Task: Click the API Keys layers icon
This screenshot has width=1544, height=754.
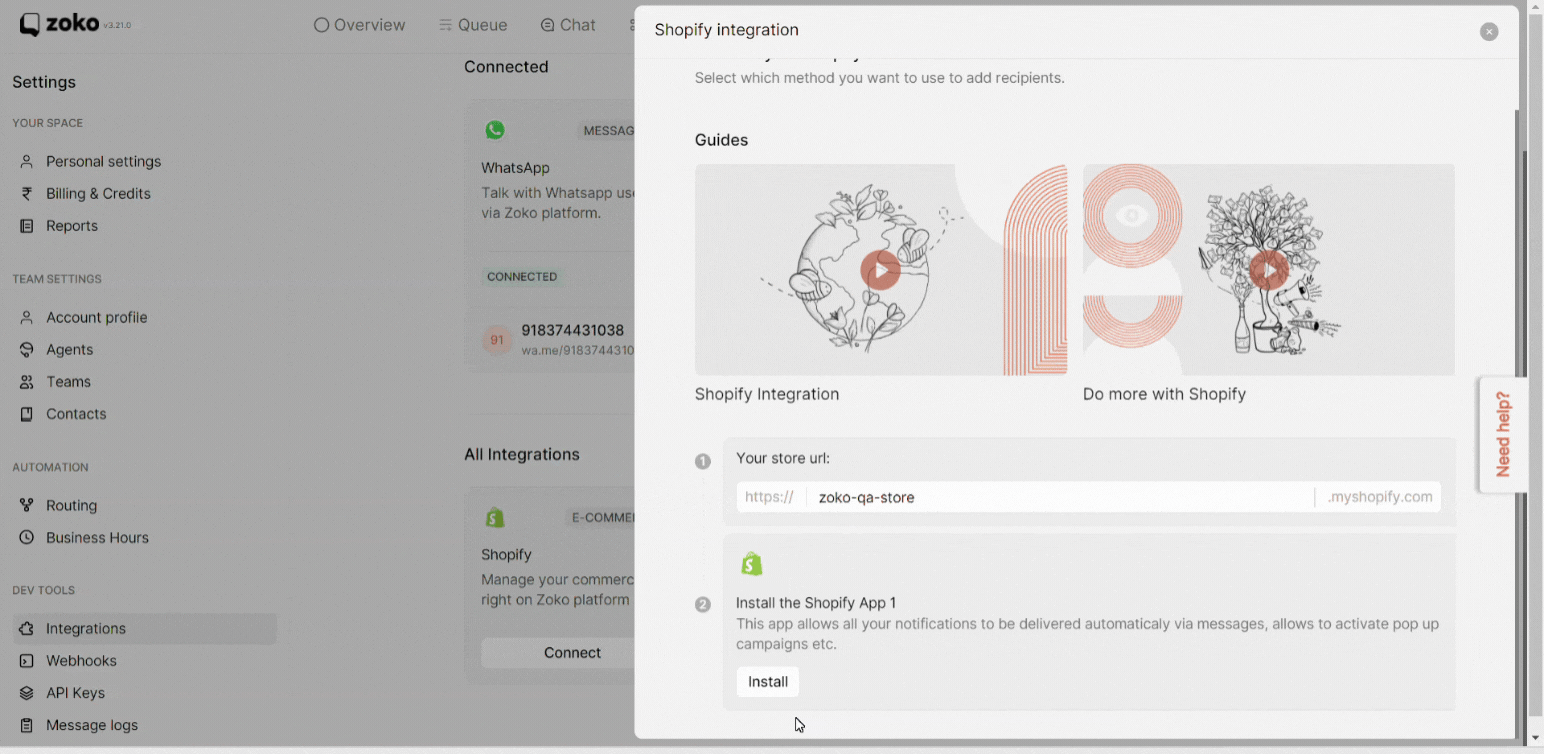Action: pyautogui.click(x=27, y=692)
